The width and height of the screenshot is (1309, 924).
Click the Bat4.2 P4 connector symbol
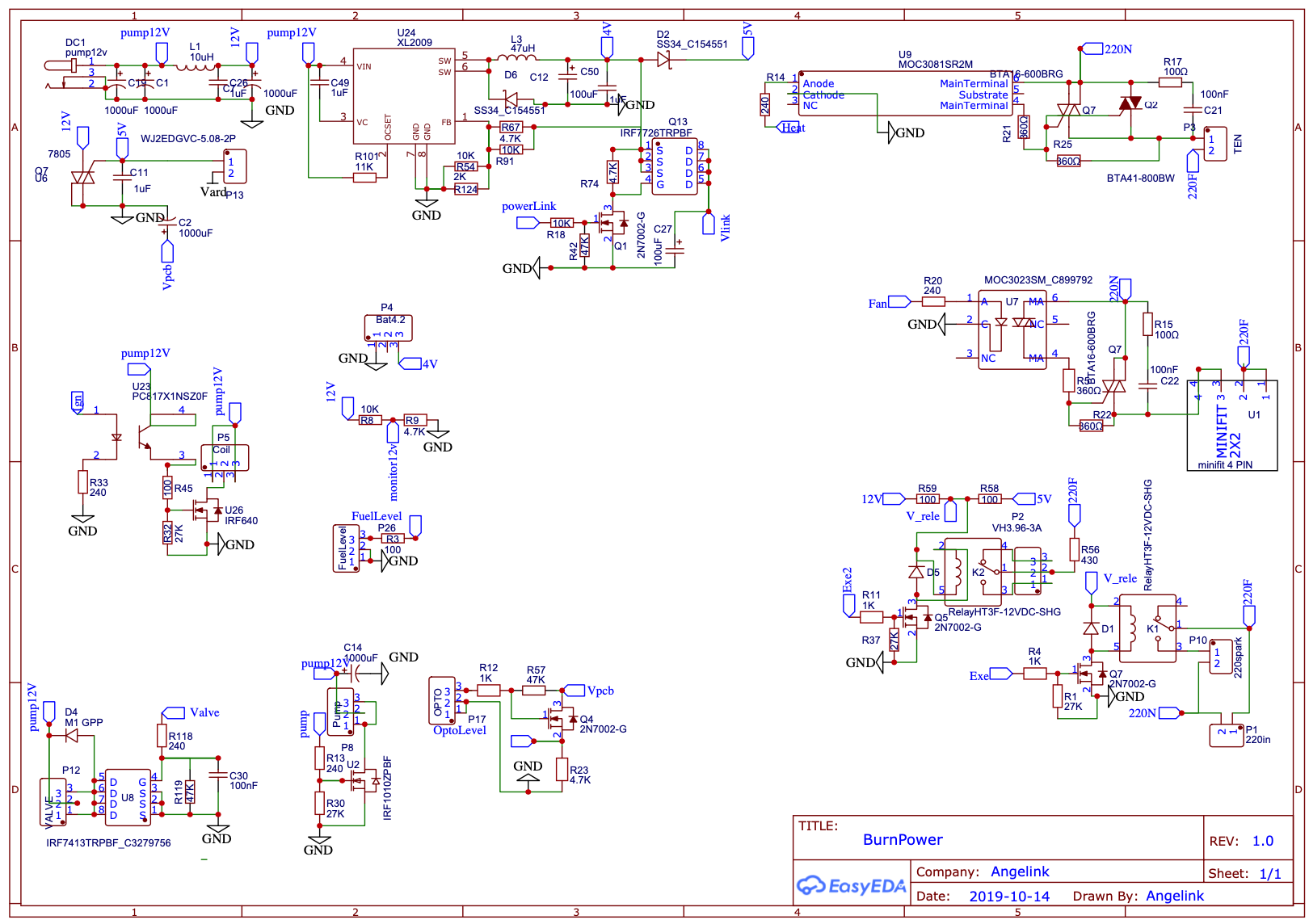click(389, 327)
